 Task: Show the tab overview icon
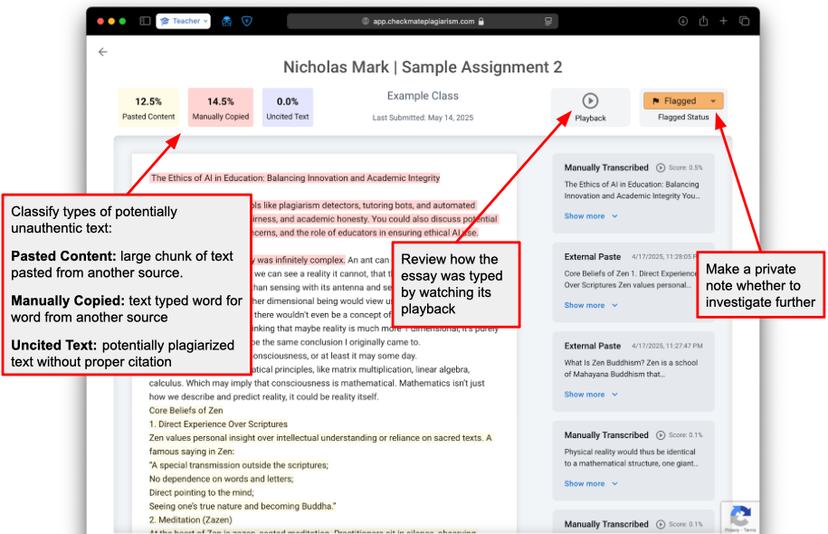pos(744,21)
